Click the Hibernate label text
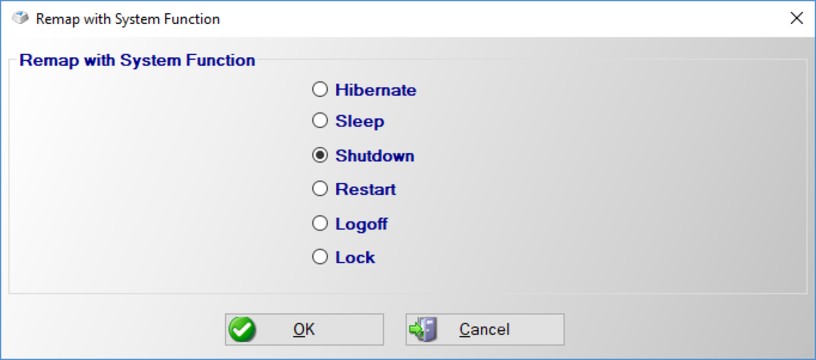The width and height of the screenshot is (816, 360). [376, 90]
